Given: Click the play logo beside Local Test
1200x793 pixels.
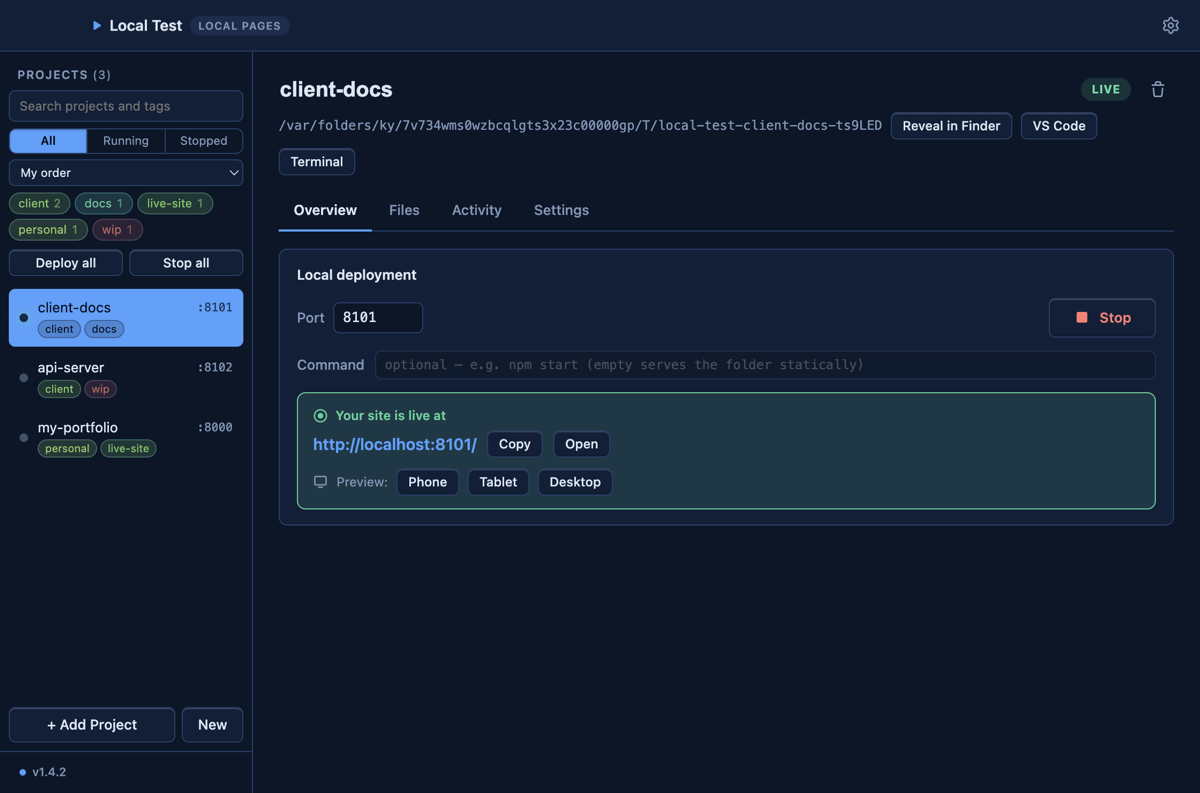Looking at the screenshot, I should click(97, 25).
